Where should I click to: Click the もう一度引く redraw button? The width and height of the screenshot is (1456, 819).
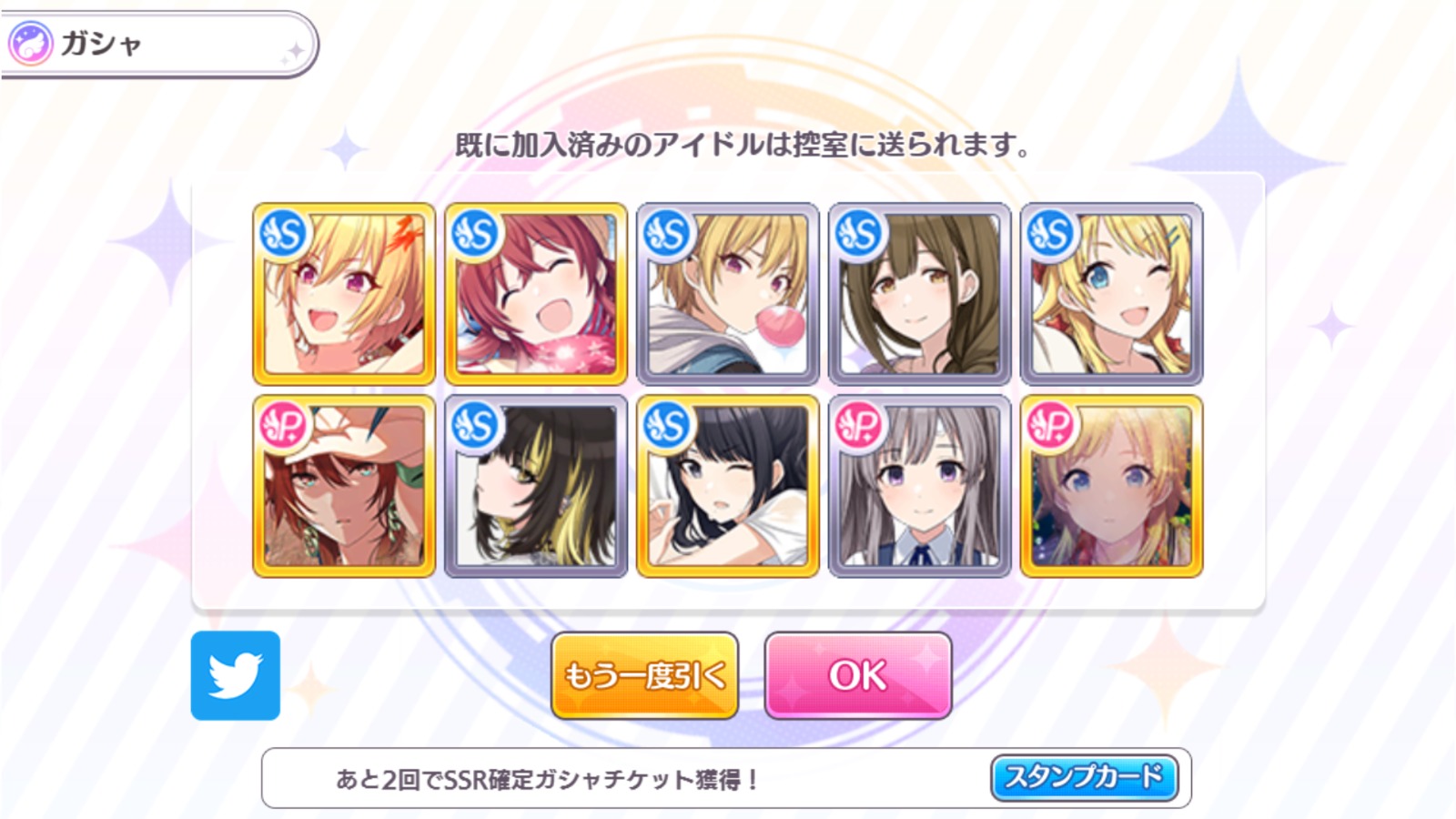tap(644, 675)
